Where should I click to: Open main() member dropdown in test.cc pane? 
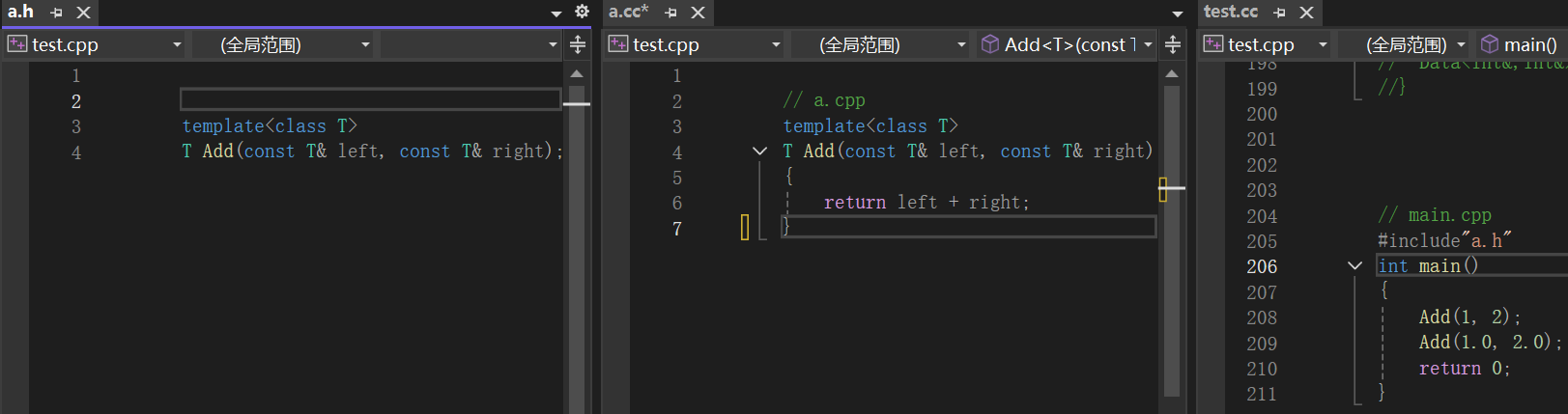1522,44
